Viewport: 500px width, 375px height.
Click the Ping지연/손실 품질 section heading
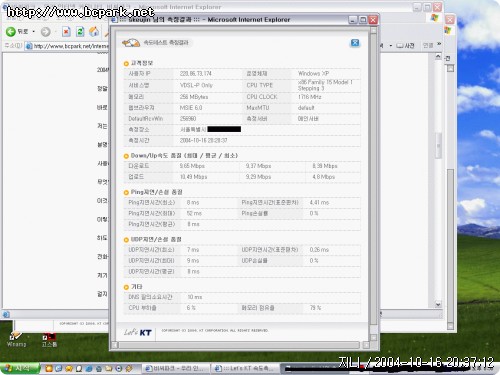pyautogui.click(x=156, y=192)
